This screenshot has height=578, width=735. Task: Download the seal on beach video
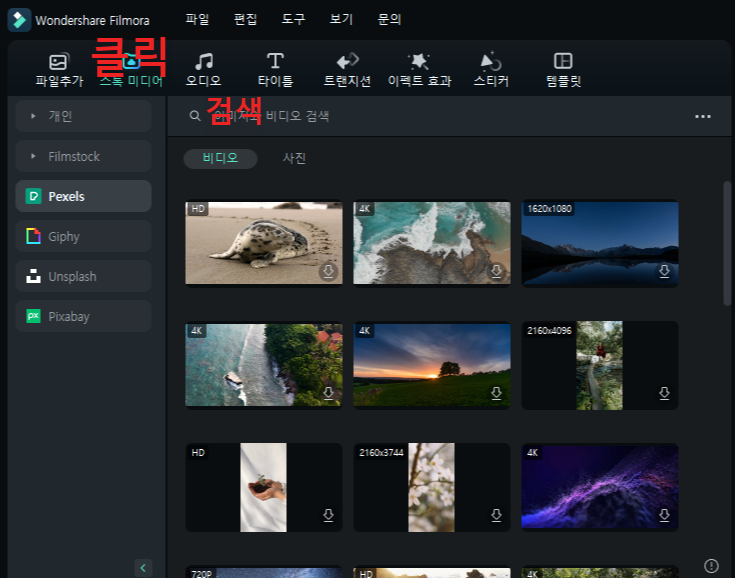pyautogui.click(x=328, y=271)
